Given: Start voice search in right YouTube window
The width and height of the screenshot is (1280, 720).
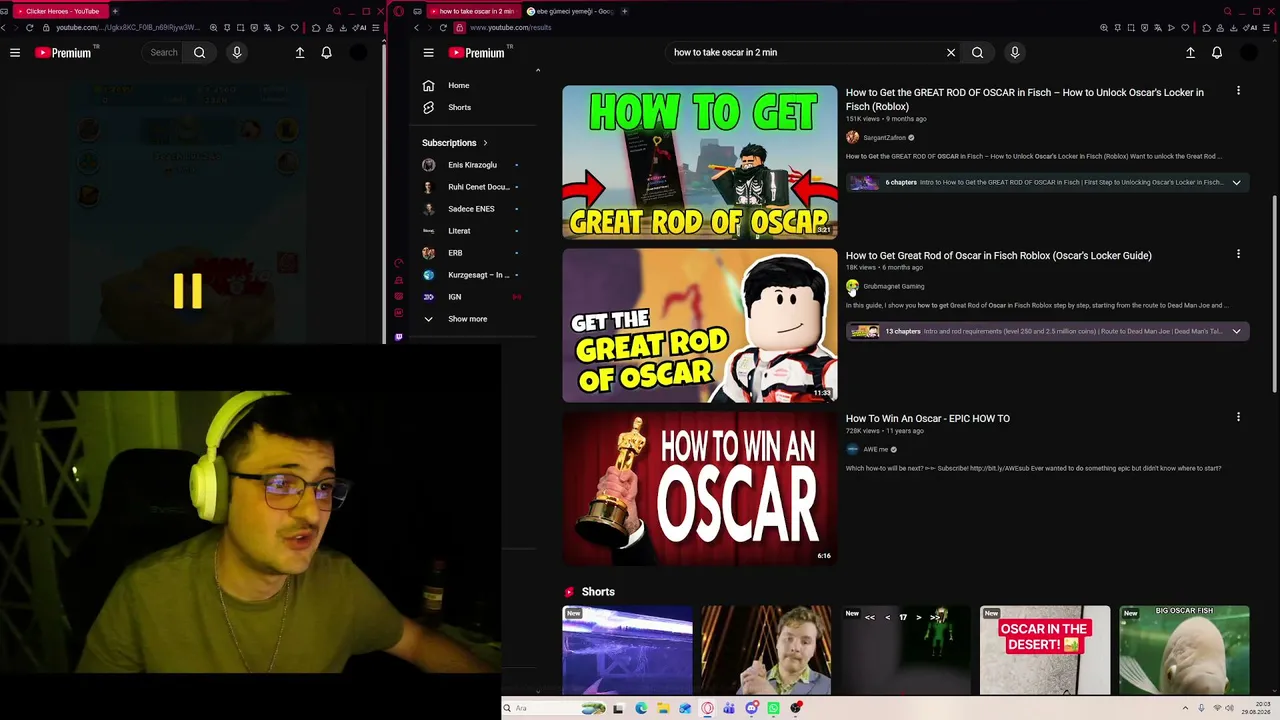Looking at the screenshot, I should point(1015,52).
